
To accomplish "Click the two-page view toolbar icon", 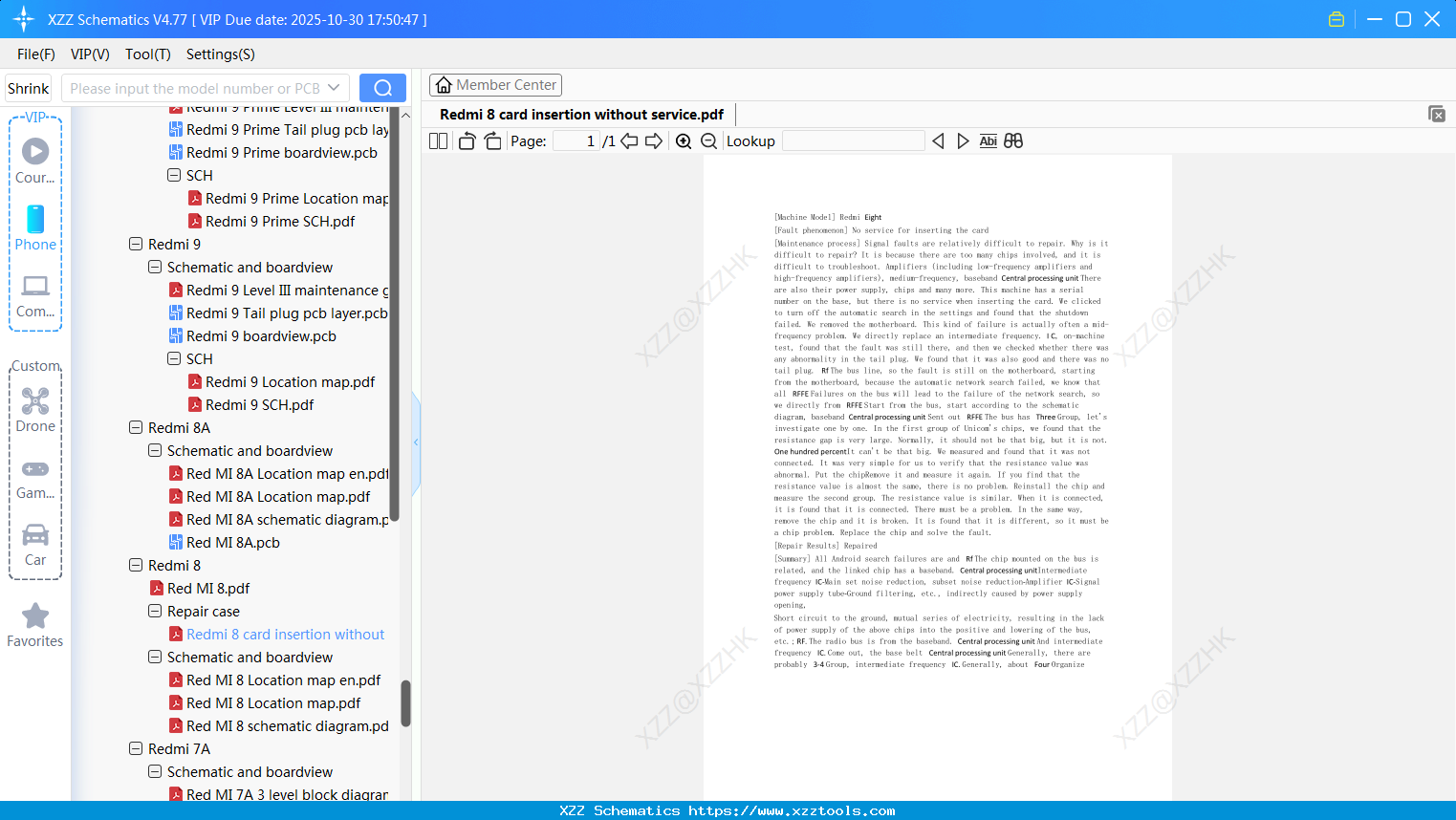I will pos(439,141).
